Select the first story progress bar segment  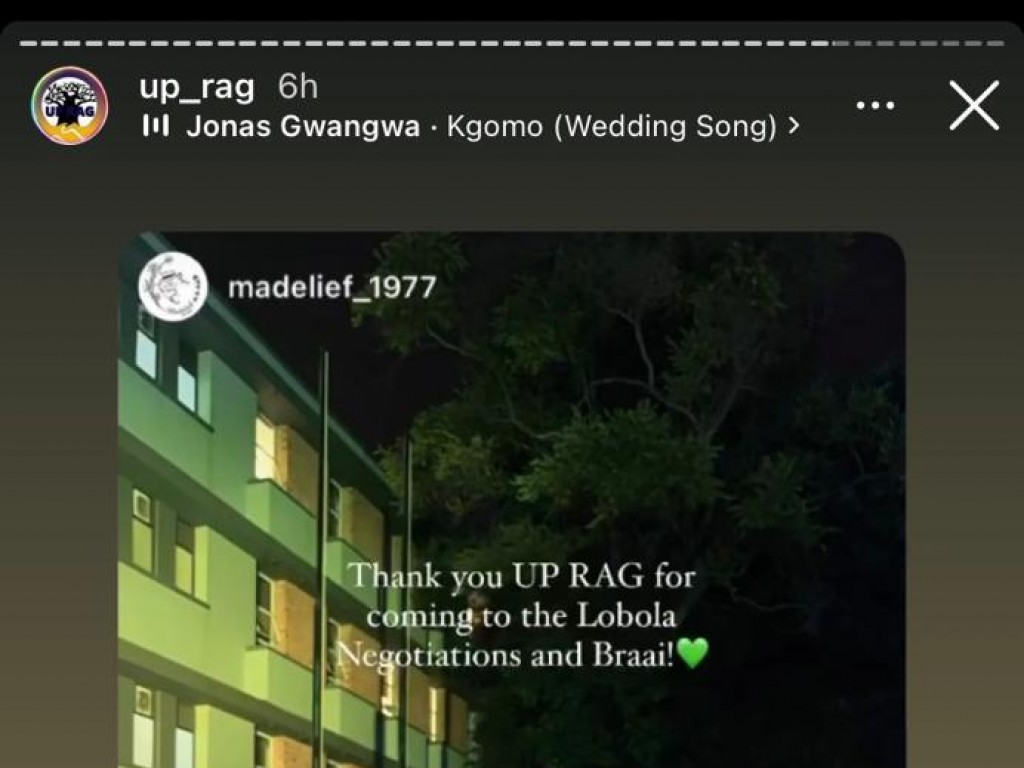28,44
